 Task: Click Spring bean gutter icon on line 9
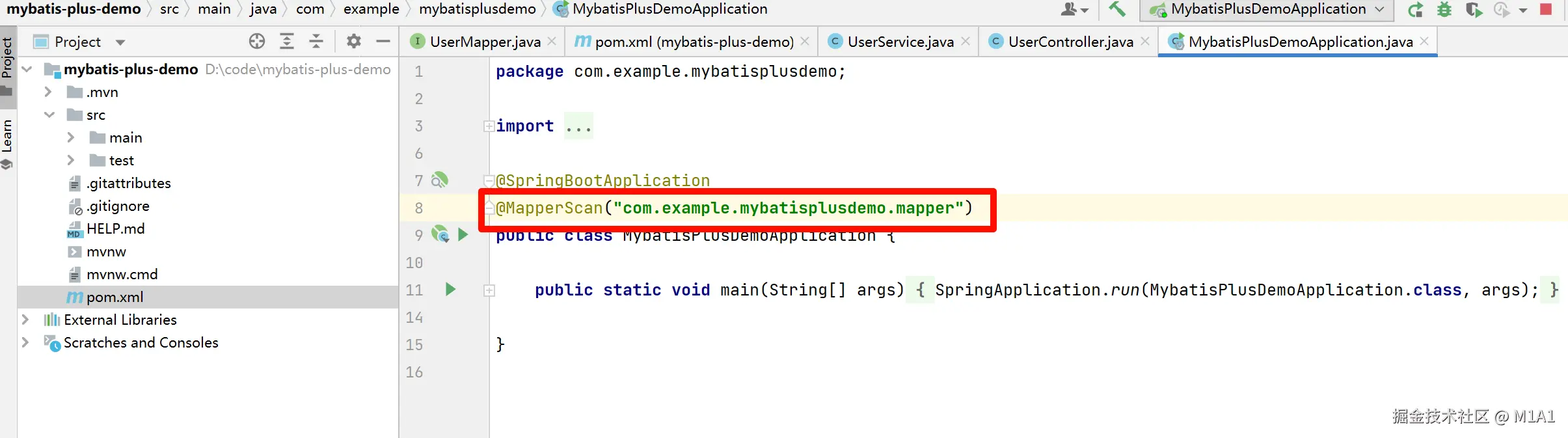coord(440,234)
